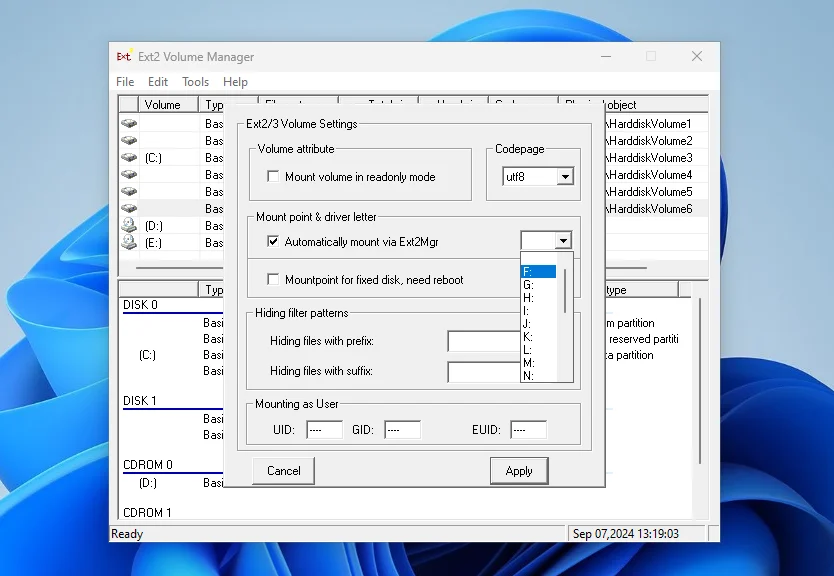Viewport: 834px width, 576px height.
Task: Uncheck Automatically mount via Ext2Mgr
Action: pyautogui.click(x=273, y=242)
